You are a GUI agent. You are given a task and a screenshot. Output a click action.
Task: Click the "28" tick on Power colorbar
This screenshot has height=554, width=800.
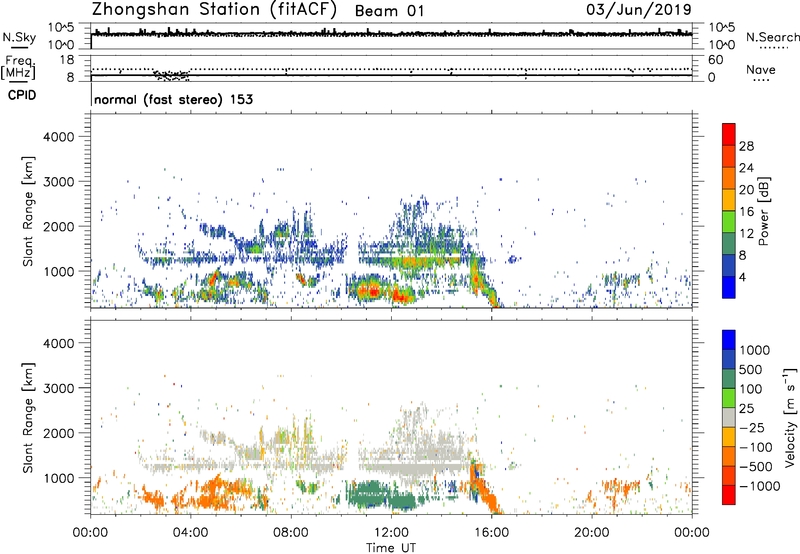tap(746, 146)
